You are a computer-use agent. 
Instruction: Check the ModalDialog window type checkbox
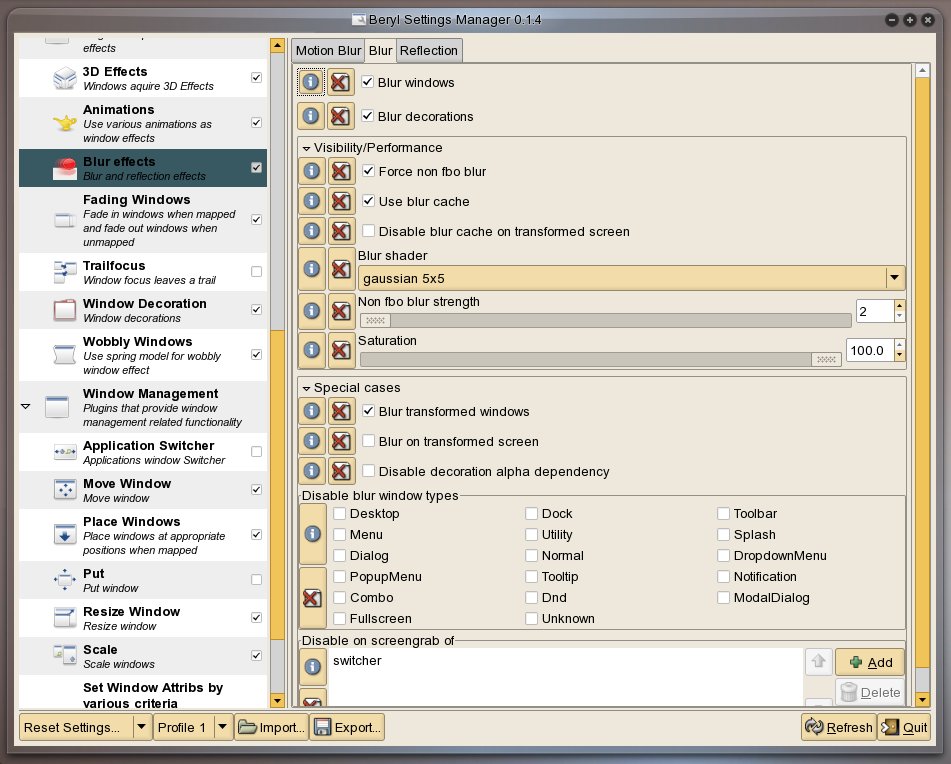pyautogui.click(x=723, y=597)
